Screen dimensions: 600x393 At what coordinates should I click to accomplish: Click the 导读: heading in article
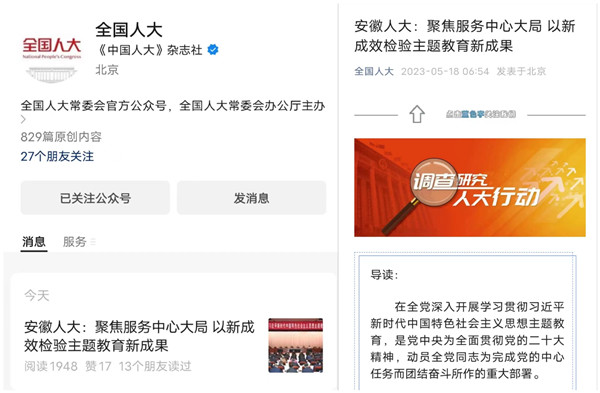[384, 275]
